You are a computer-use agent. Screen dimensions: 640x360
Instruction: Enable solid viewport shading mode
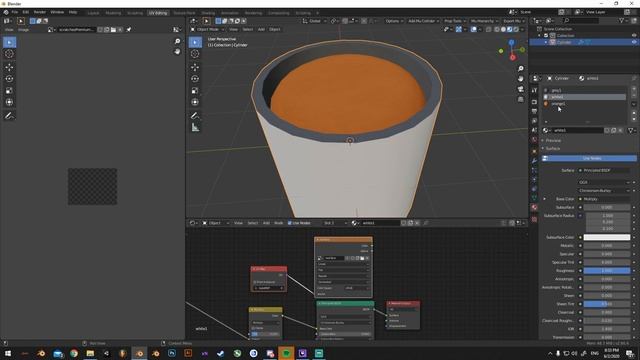pos(503,29)
